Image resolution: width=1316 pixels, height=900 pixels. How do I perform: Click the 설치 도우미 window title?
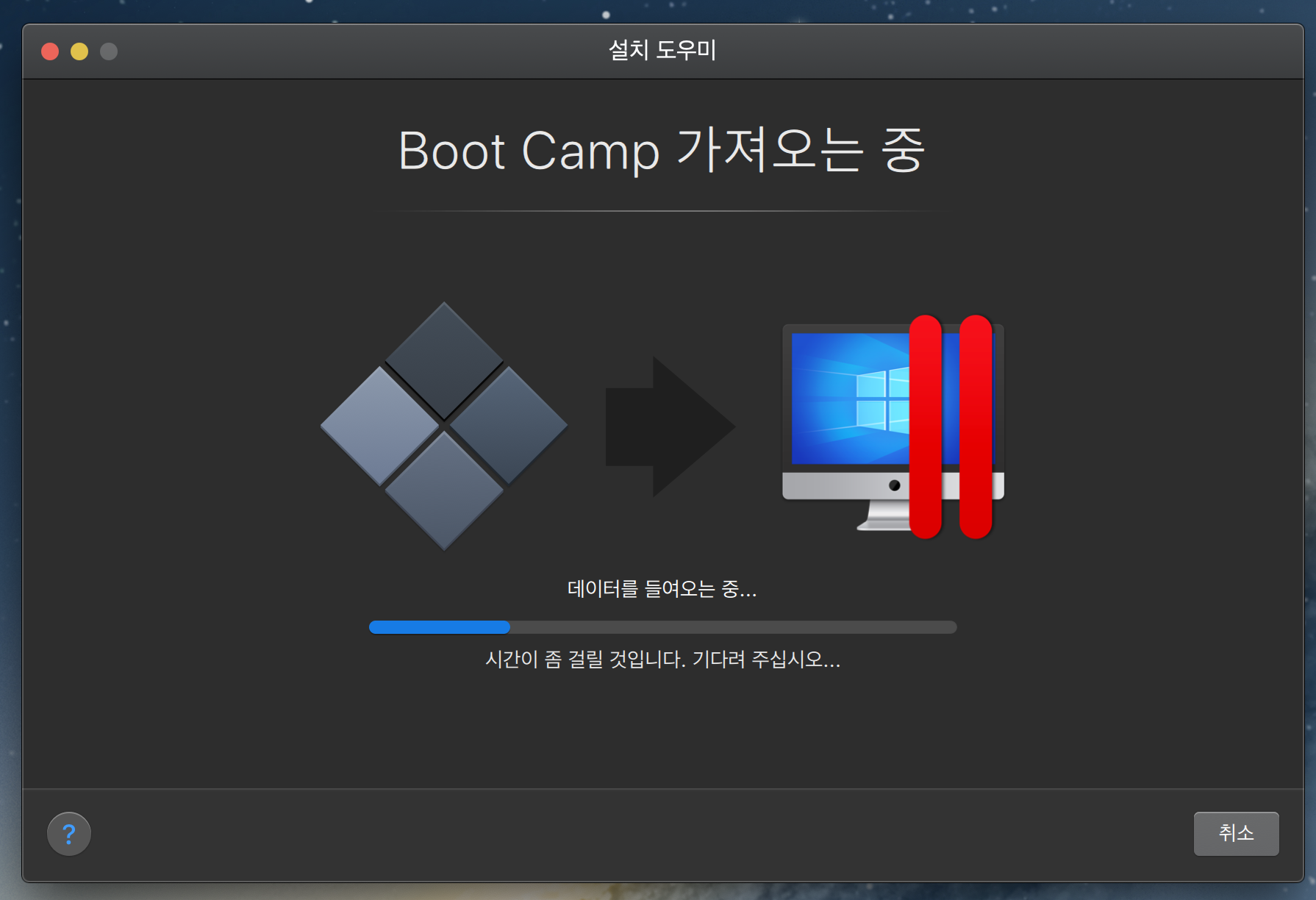662,50
